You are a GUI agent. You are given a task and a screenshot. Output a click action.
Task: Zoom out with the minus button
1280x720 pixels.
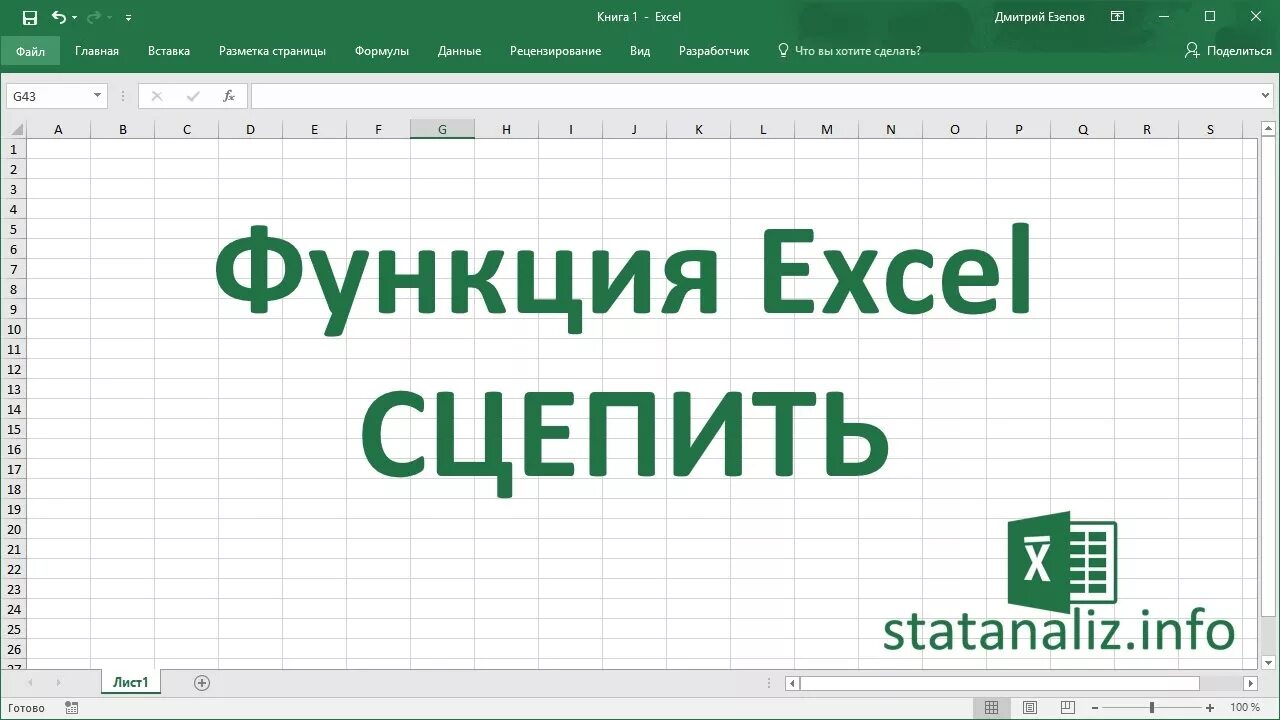point(1096,708)
